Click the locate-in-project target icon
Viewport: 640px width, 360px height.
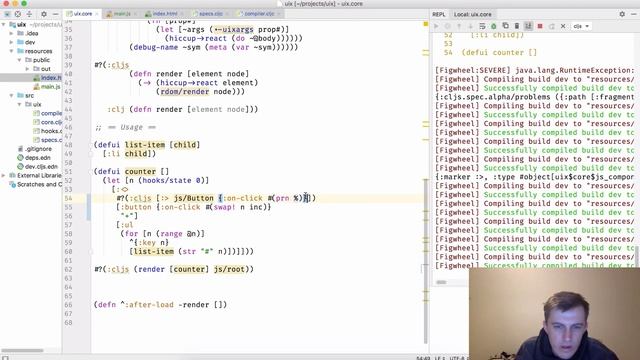click(18, 14)
